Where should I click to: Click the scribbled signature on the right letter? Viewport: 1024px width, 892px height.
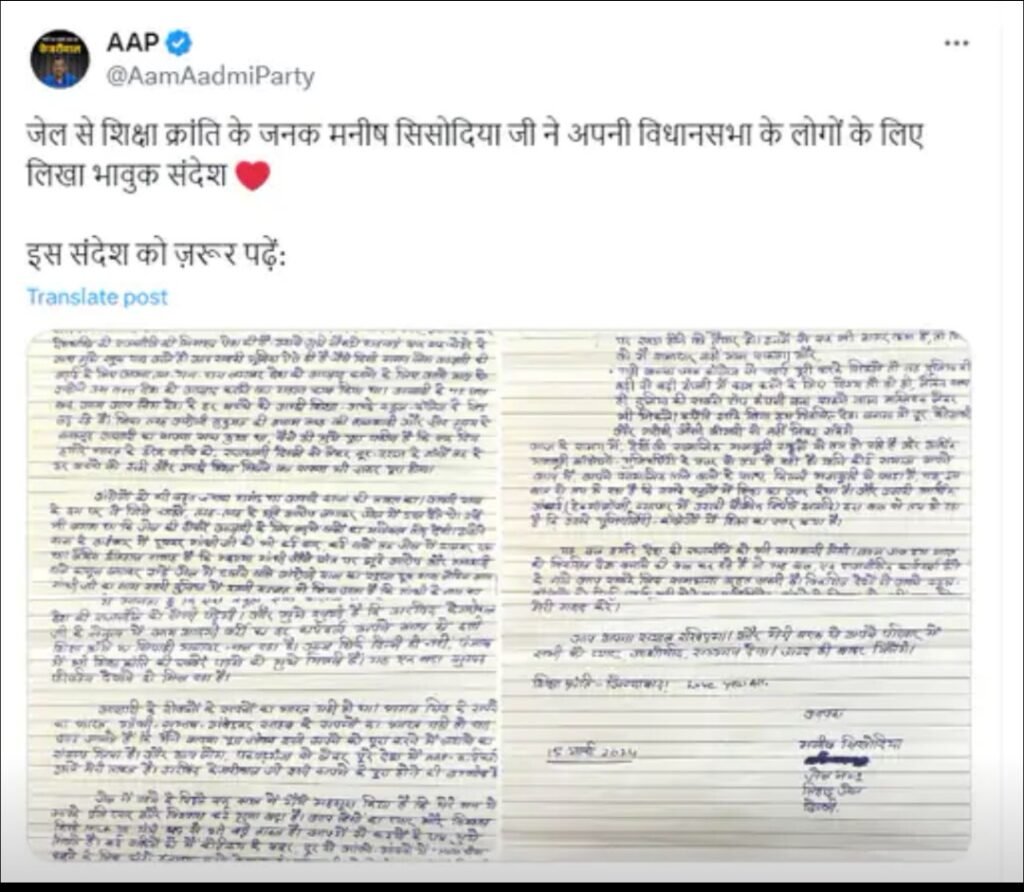click(837, 760)
